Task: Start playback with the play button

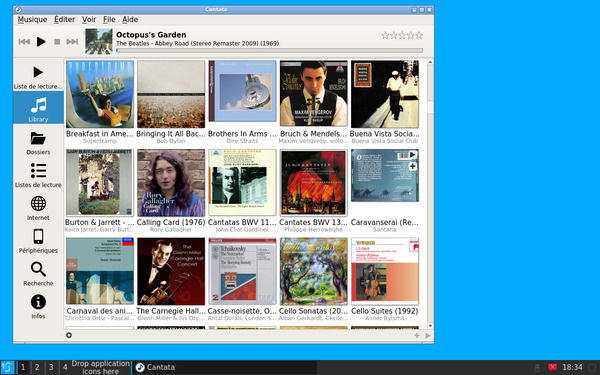Action: point(41,42)
